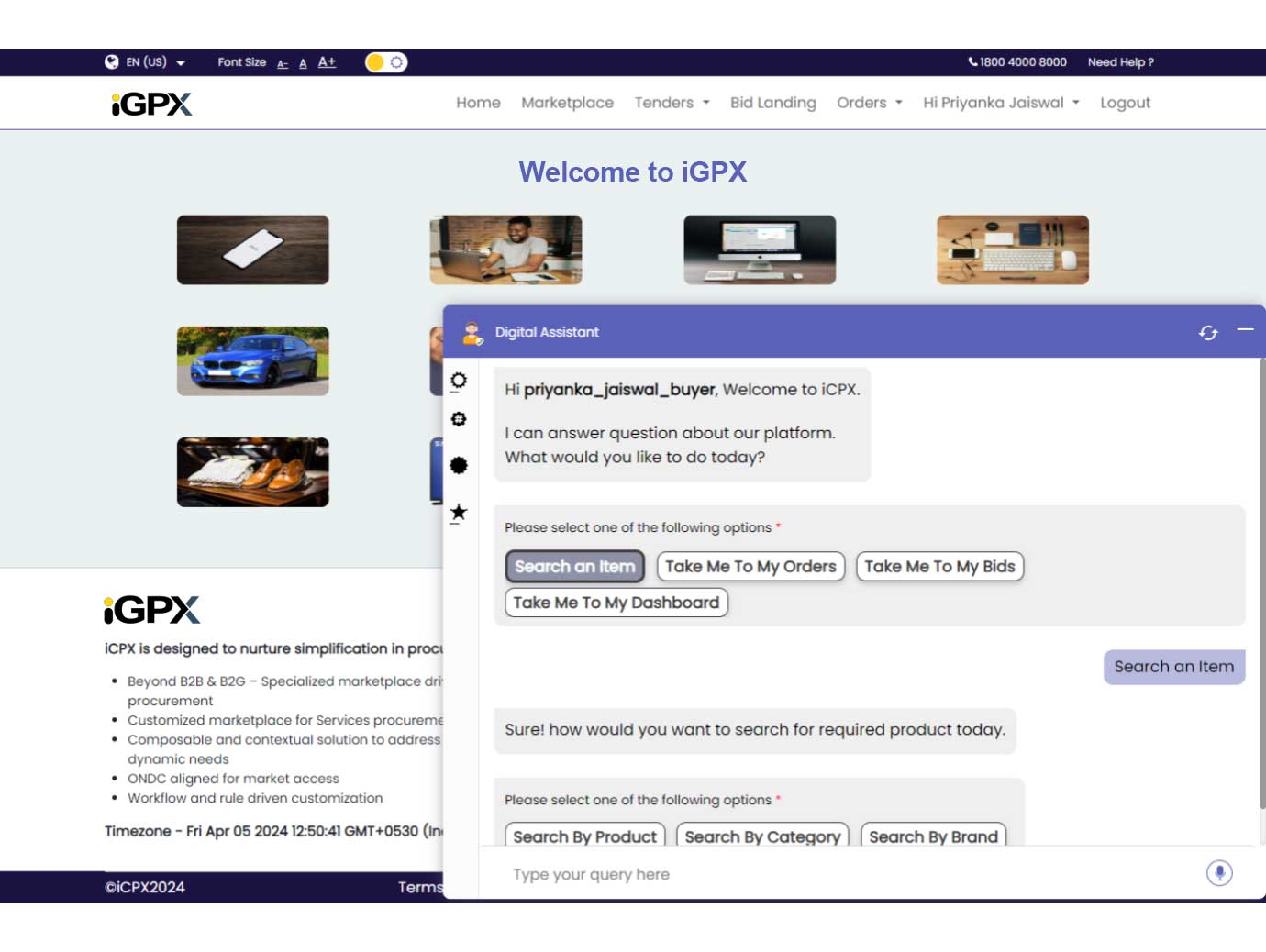Image resolution: width=1266 pixels, height=952 pixels.
Task: Click the blue BMW car thumbnail
Action: click(252, 361)
